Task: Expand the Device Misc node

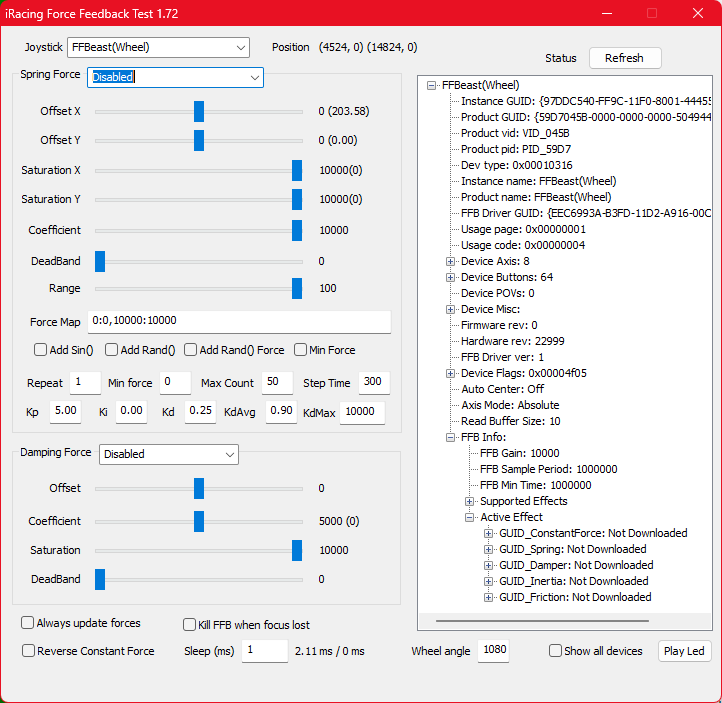Action: point(450,309)
